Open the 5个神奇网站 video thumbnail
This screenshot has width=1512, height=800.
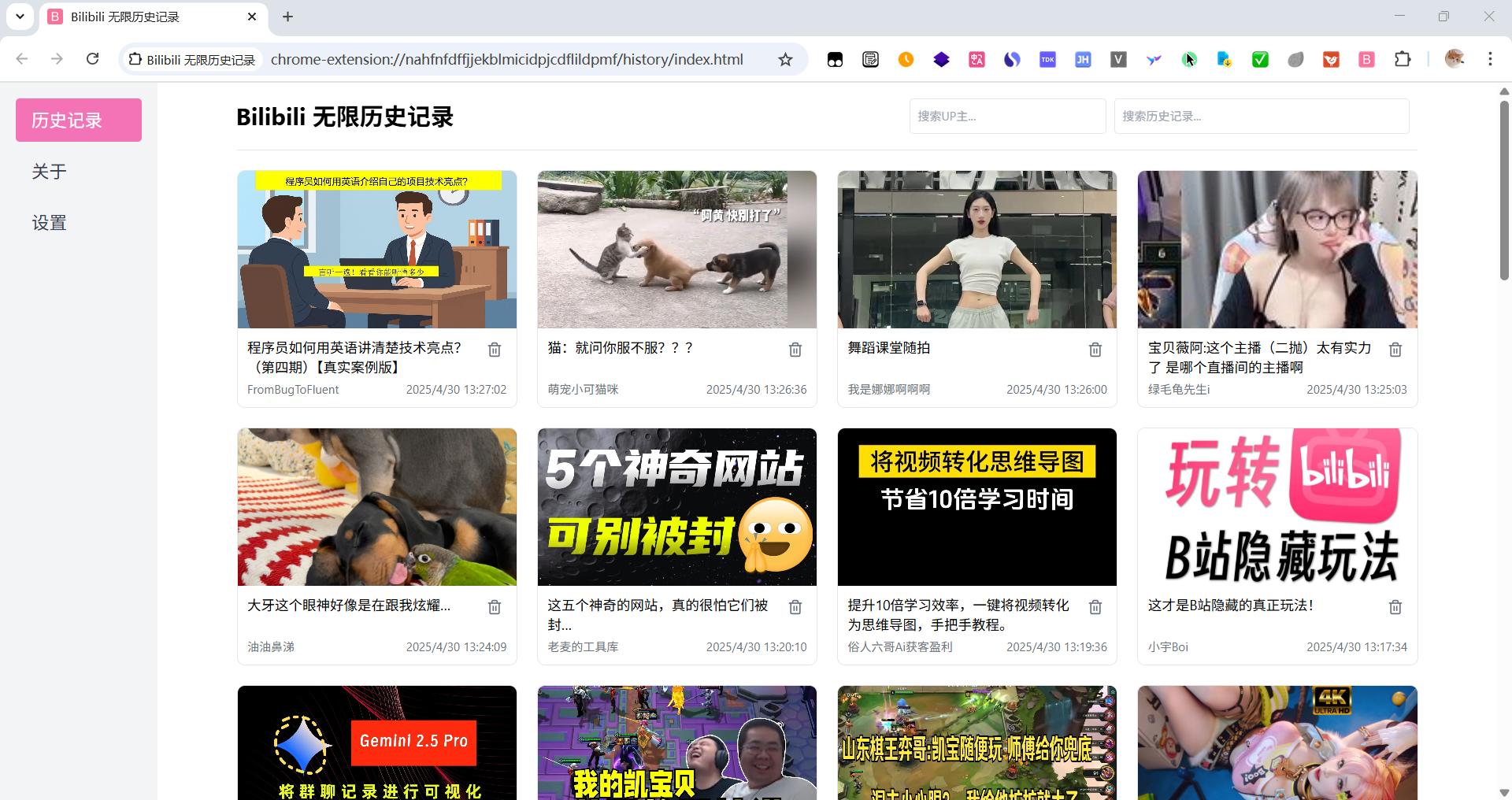pos(676,507)
